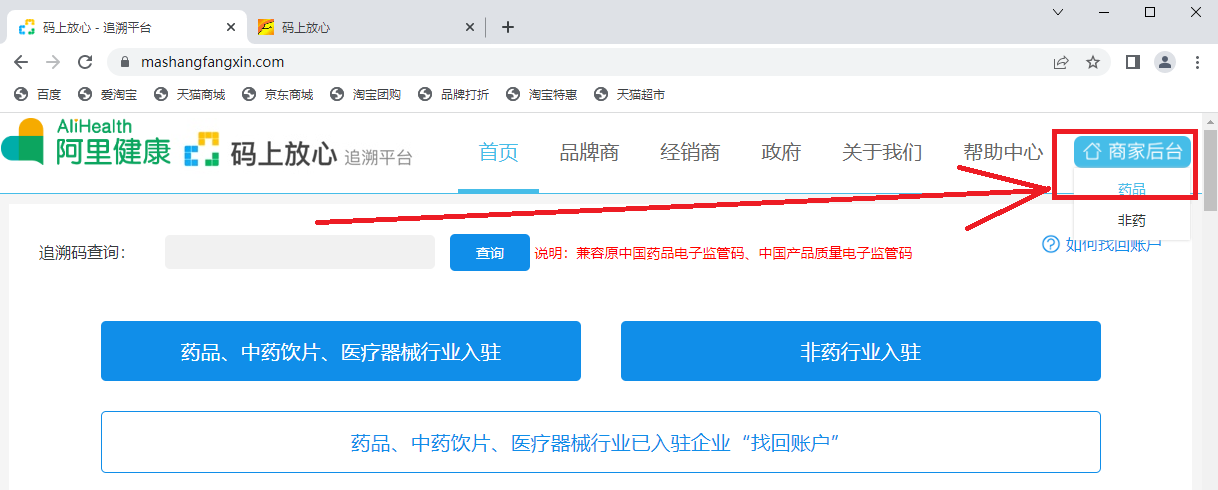Click the address bar URL

[213, 62]
